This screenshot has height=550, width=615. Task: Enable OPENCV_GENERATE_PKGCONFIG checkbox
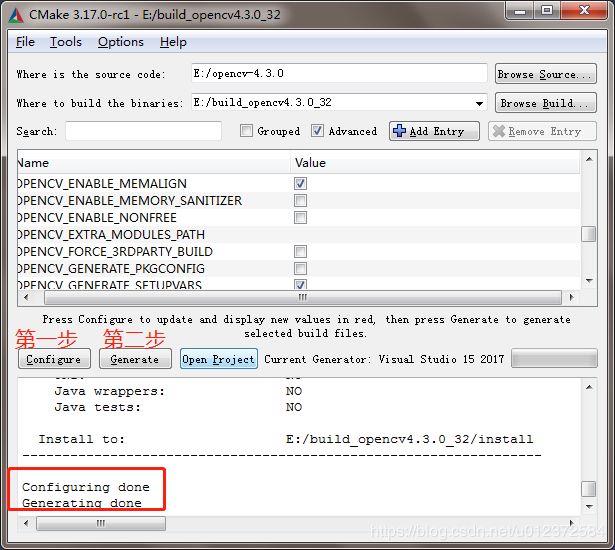300,268
